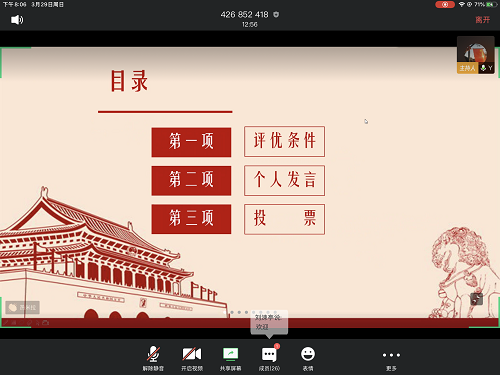Open meeting ID 426 852 418 info
The height and width of the screenshot is (375, 500).
click(x=244, y=14)
